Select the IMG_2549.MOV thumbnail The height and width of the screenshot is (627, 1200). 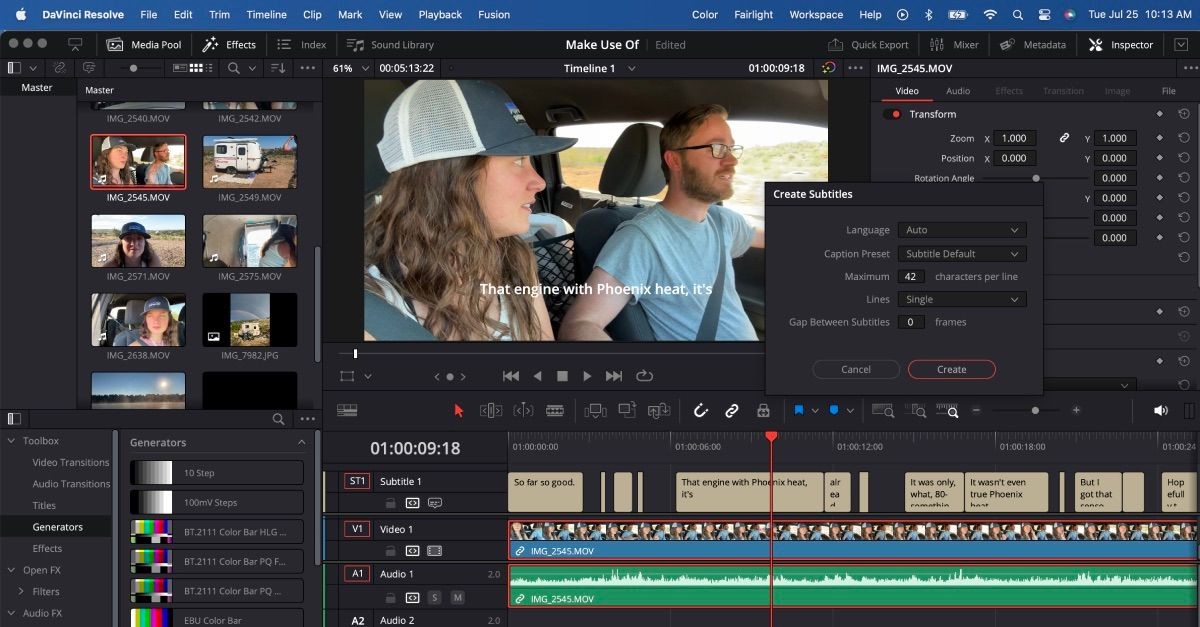pos(250,161)
